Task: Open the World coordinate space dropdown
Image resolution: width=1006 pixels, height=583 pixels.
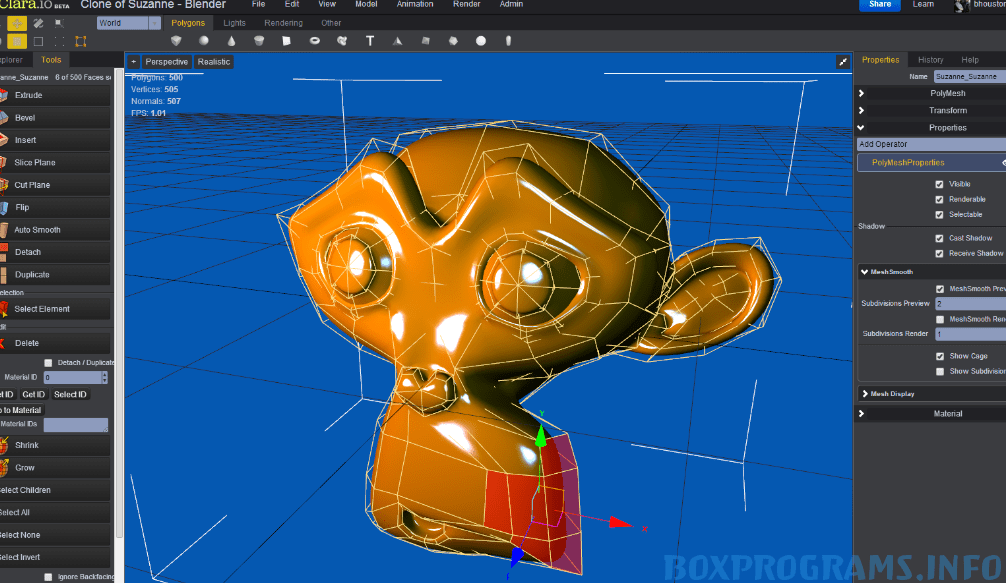Action: tap(128, 23)
